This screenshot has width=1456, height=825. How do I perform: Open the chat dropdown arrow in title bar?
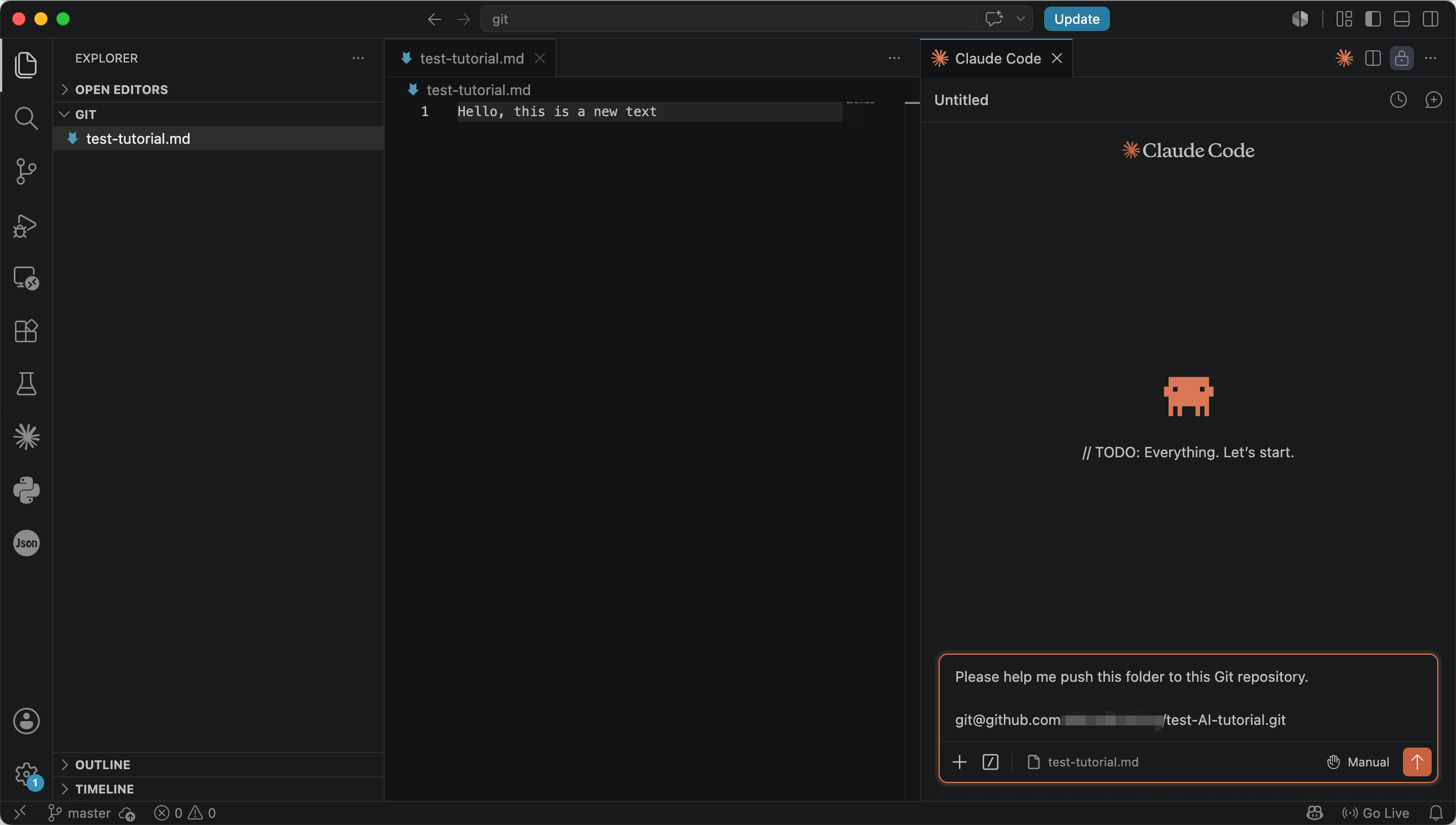pos(1020,19)
